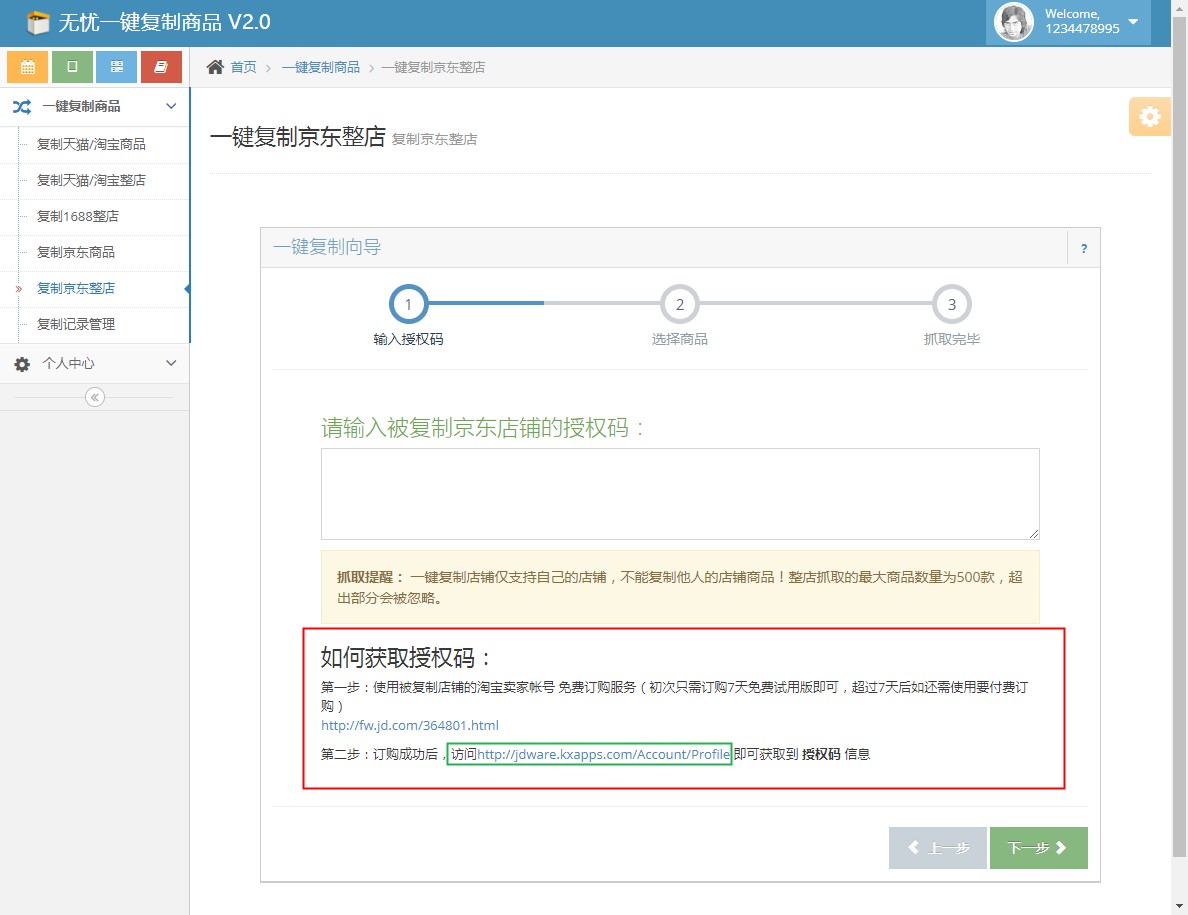Image resolution: width=1188 pixels, height=915 pixels.
Task: Click the green square shortcut icon
Action: 72,67
